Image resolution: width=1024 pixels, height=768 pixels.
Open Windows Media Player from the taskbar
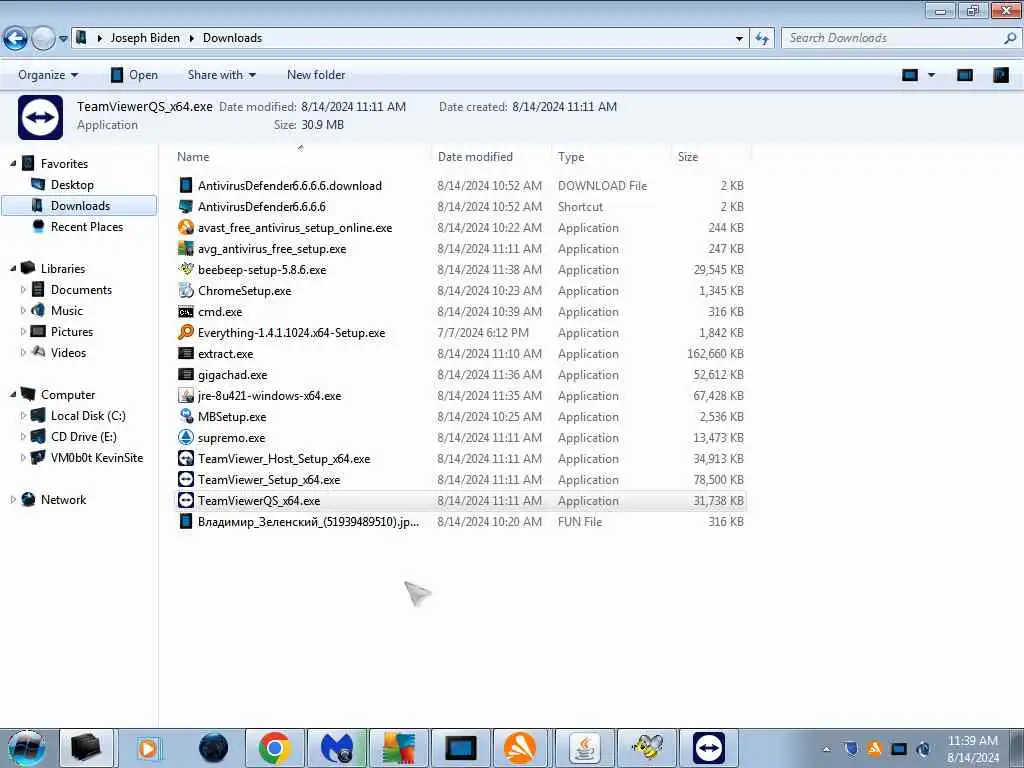tap(148, 748)
